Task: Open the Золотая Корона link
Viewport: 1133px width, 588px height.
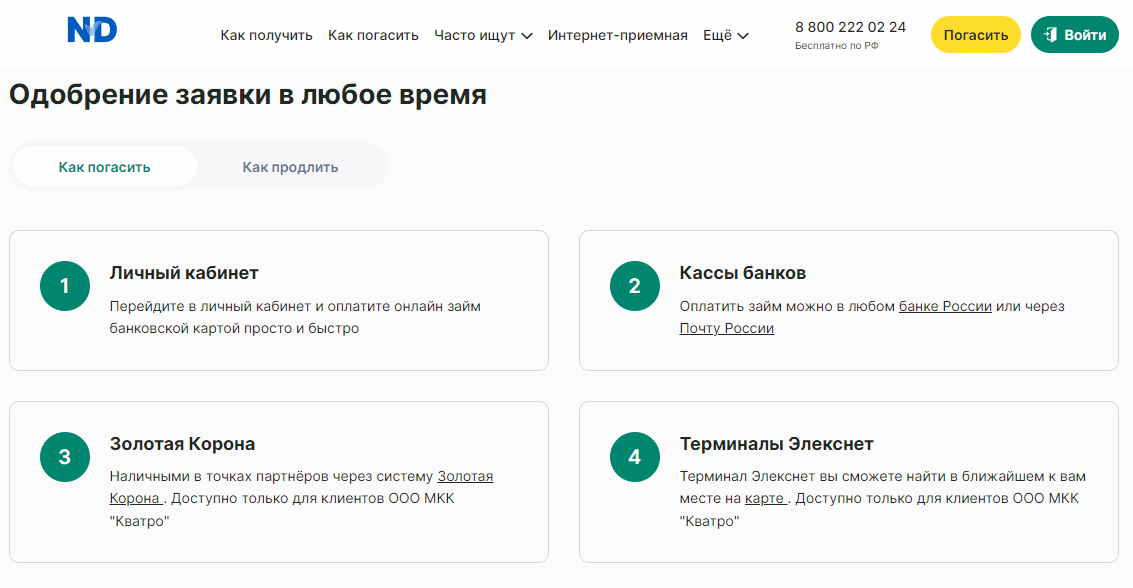Action: (301, 488)
